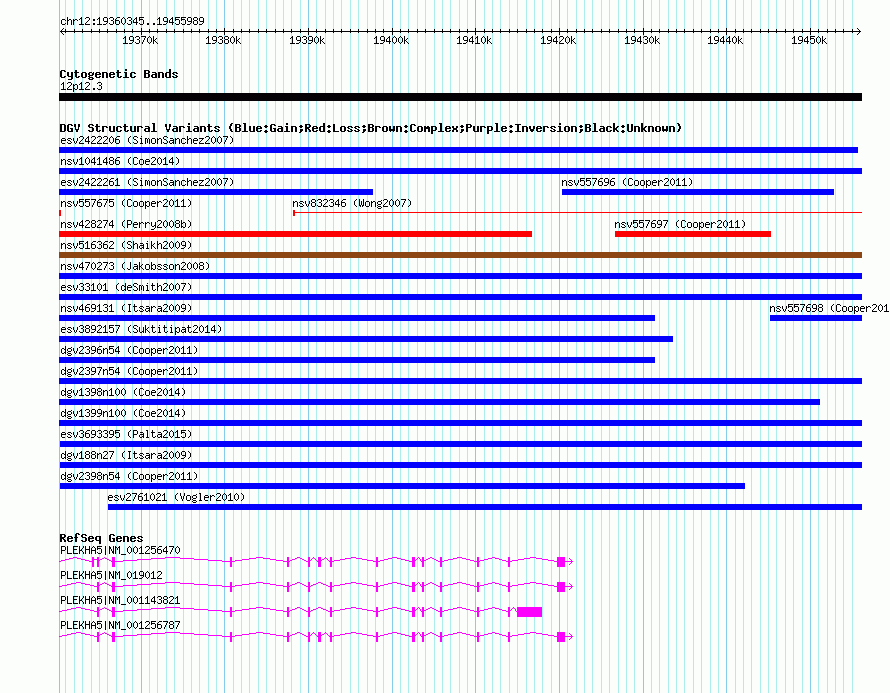Viewport: 890px width, 693px height.
Task: Click the 19410k ruler tick label
Action: pyautogui.click(x=474, y=40)
